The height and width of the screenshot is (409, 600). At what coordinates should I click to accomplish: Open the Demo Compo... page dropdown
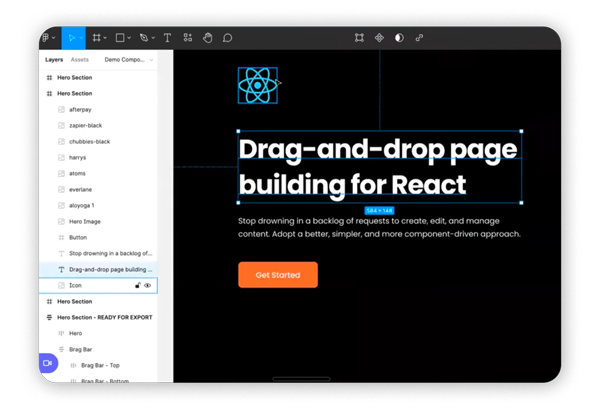click(129, 60)
